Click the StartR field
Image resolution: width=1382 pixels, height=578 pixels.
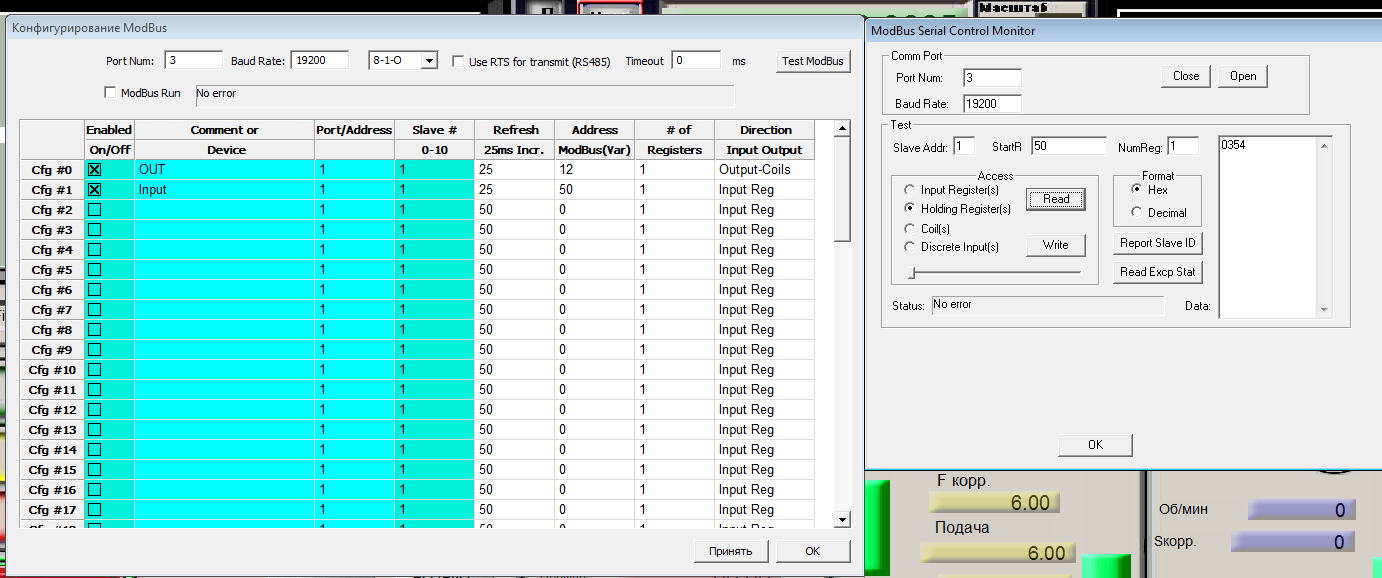click(x=1068, y=147)
